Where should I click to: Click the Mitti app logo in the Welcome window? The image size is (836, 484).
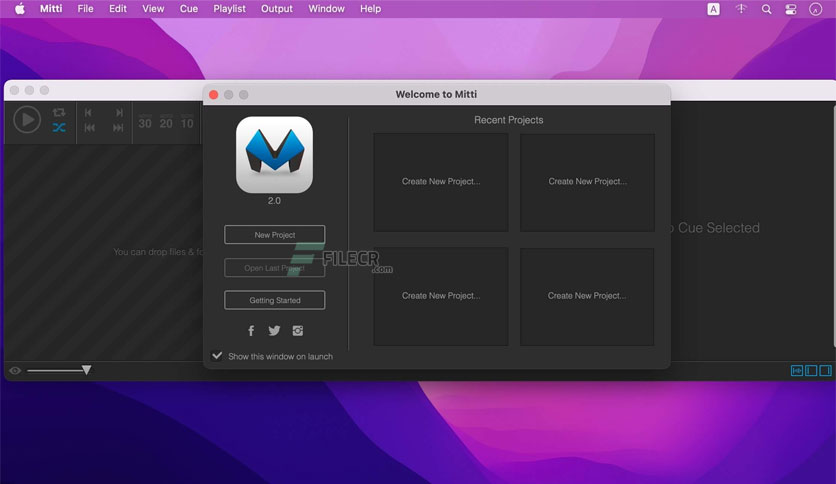point(275,155)
